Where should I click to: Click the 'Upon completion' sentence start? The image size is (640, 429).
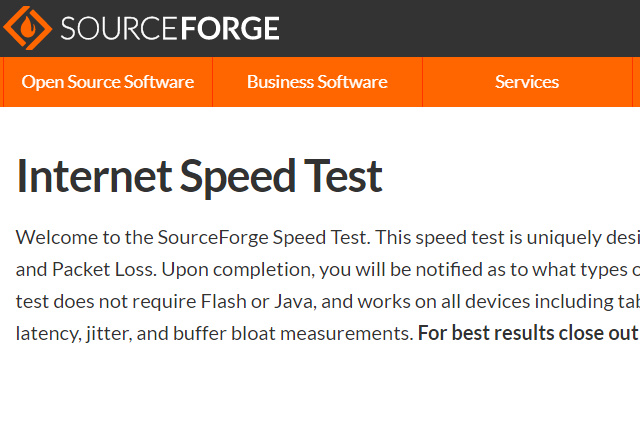(x=222, y=269)
